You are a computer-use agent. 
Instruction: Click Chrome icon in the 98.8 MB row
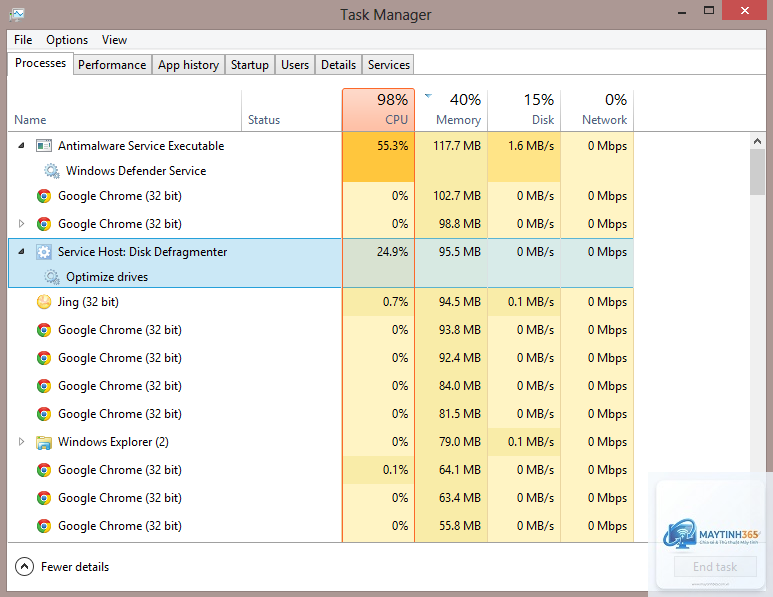coord(44,224)
